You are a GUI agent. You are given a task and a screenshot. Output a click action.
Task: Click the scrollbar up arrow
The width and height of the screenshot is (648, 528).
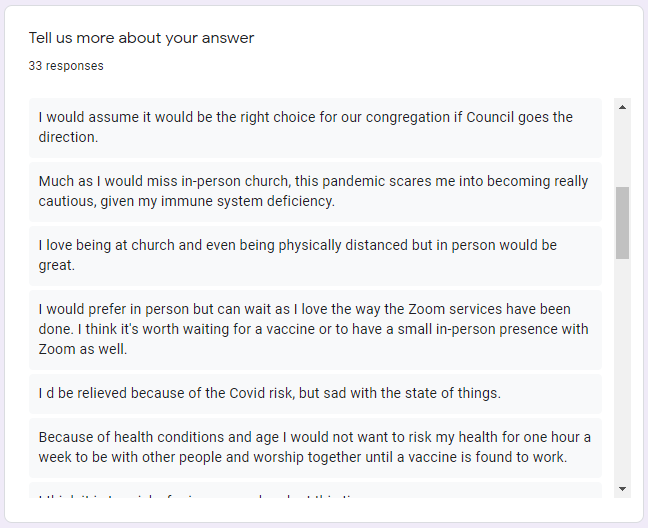coord(622,107)
